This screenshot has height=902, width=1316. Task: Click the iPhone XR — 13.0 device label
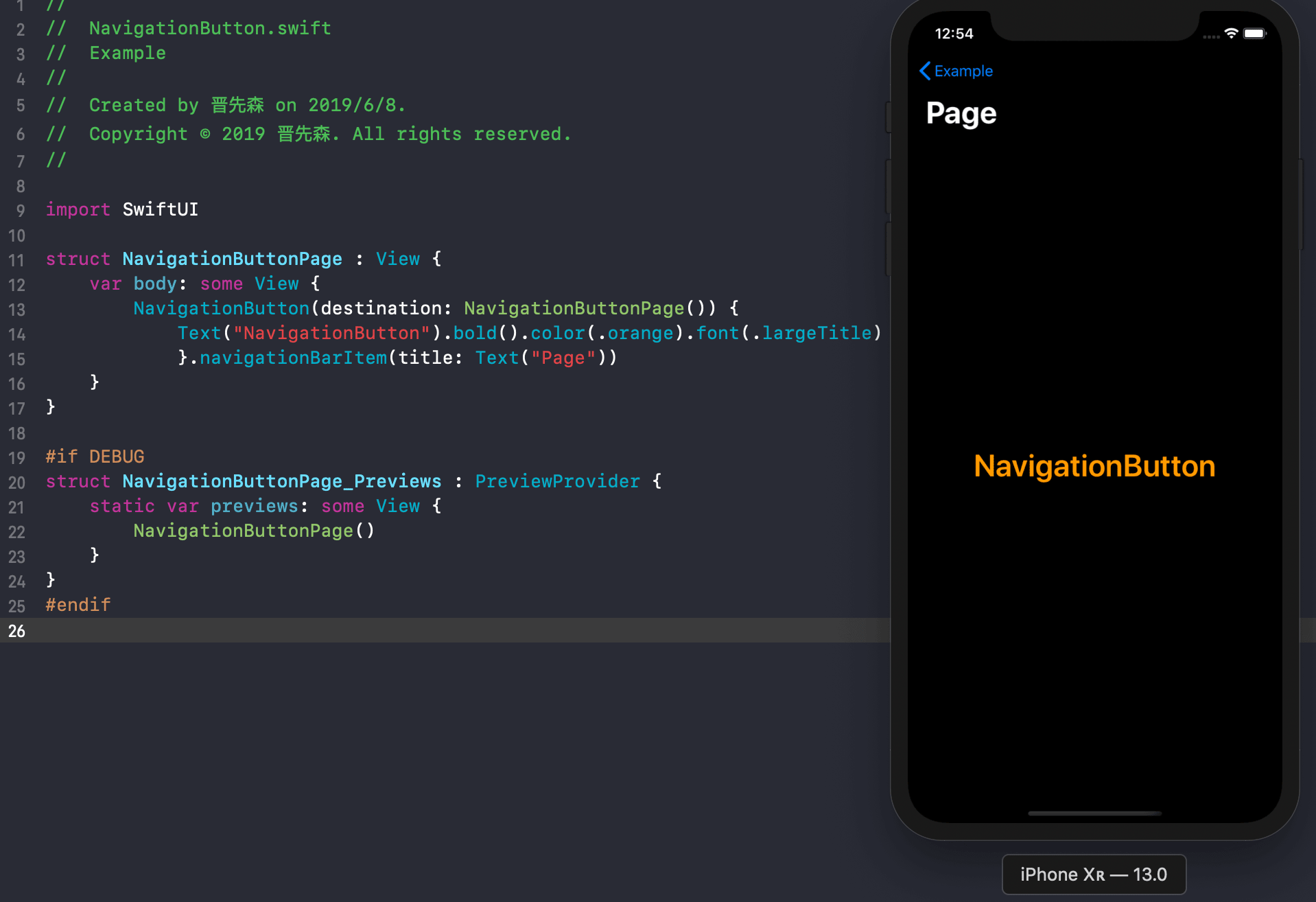(1093, 874)
